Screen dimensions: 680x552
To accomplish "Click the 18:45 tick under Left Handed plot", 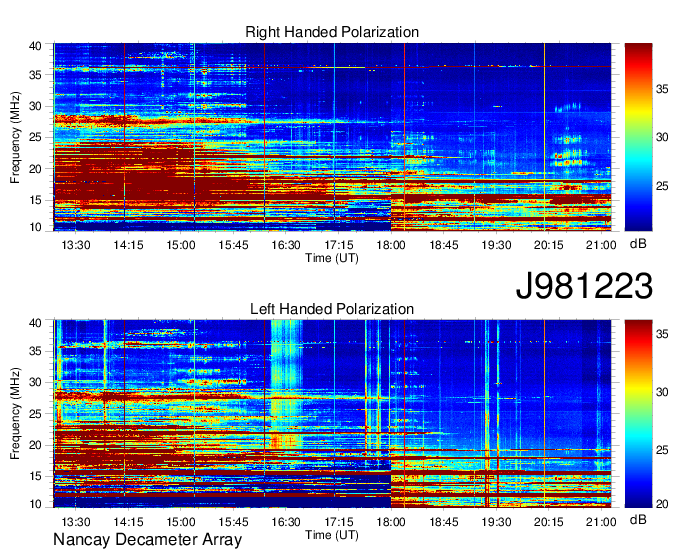I will pyautogui.click(x=444, y=522).
